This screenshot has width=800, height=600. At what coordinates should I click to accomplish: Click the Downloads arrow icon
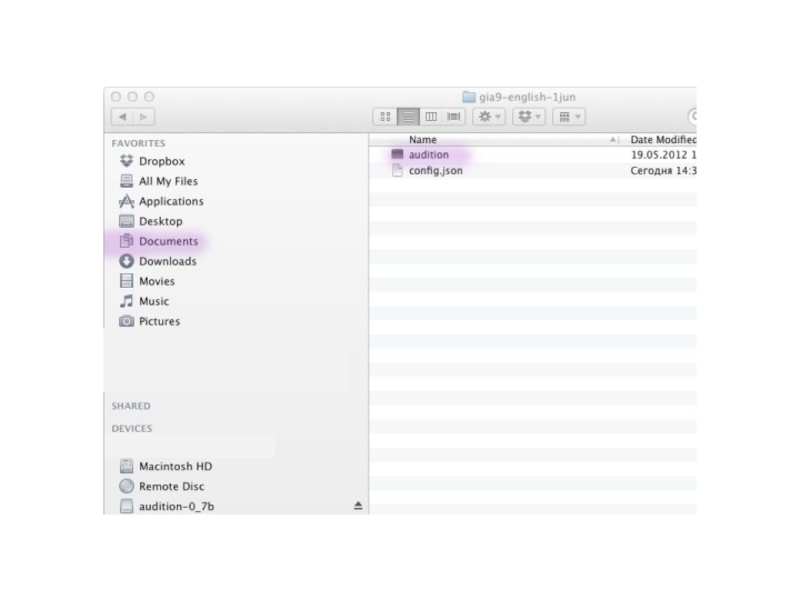pyautogui.click(x=127, y=261)
